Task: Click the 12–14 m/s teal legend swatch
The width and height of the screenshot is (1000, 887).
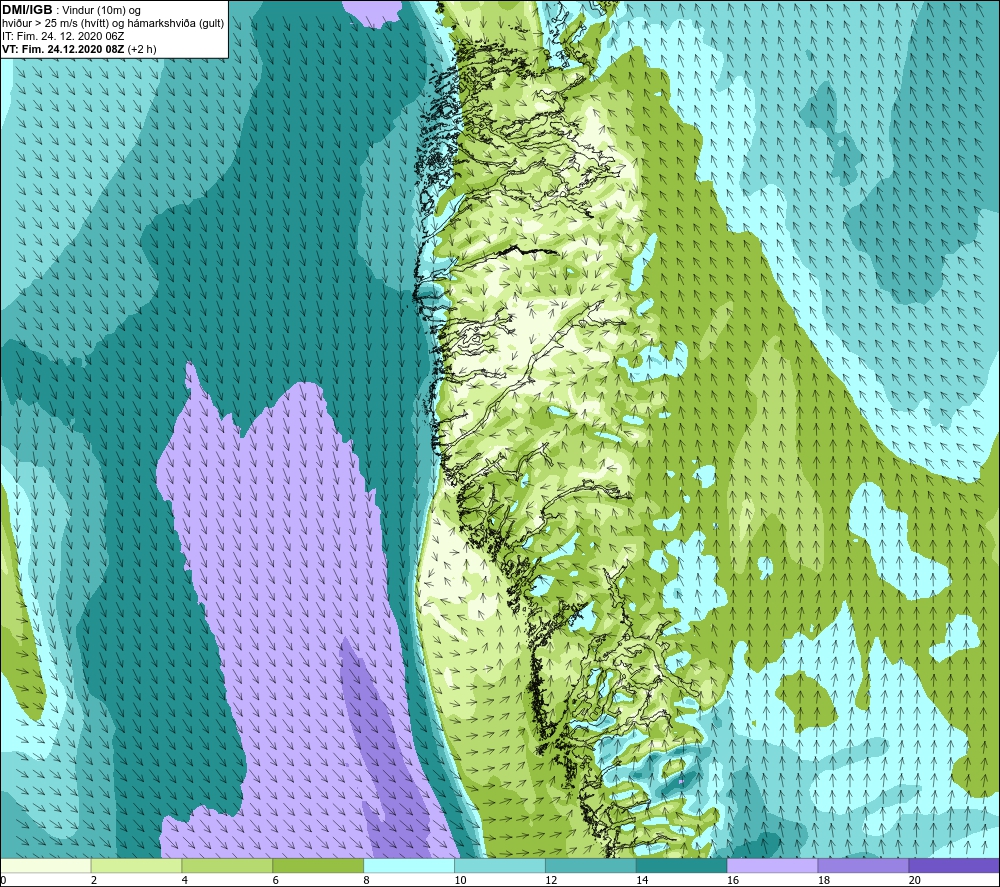Action: [591, 866]
